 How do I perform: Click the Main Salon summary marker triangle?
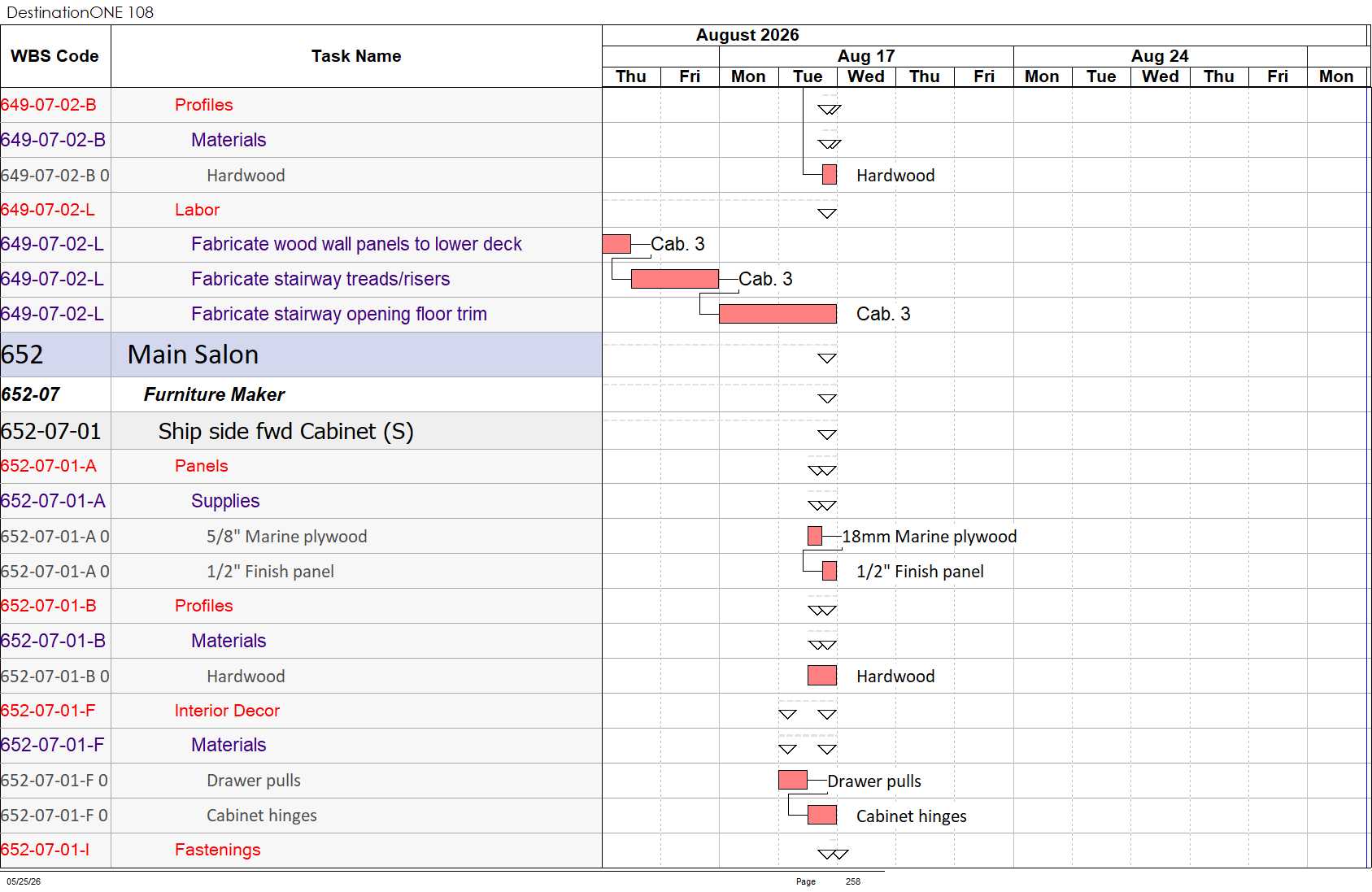point(827,358)
